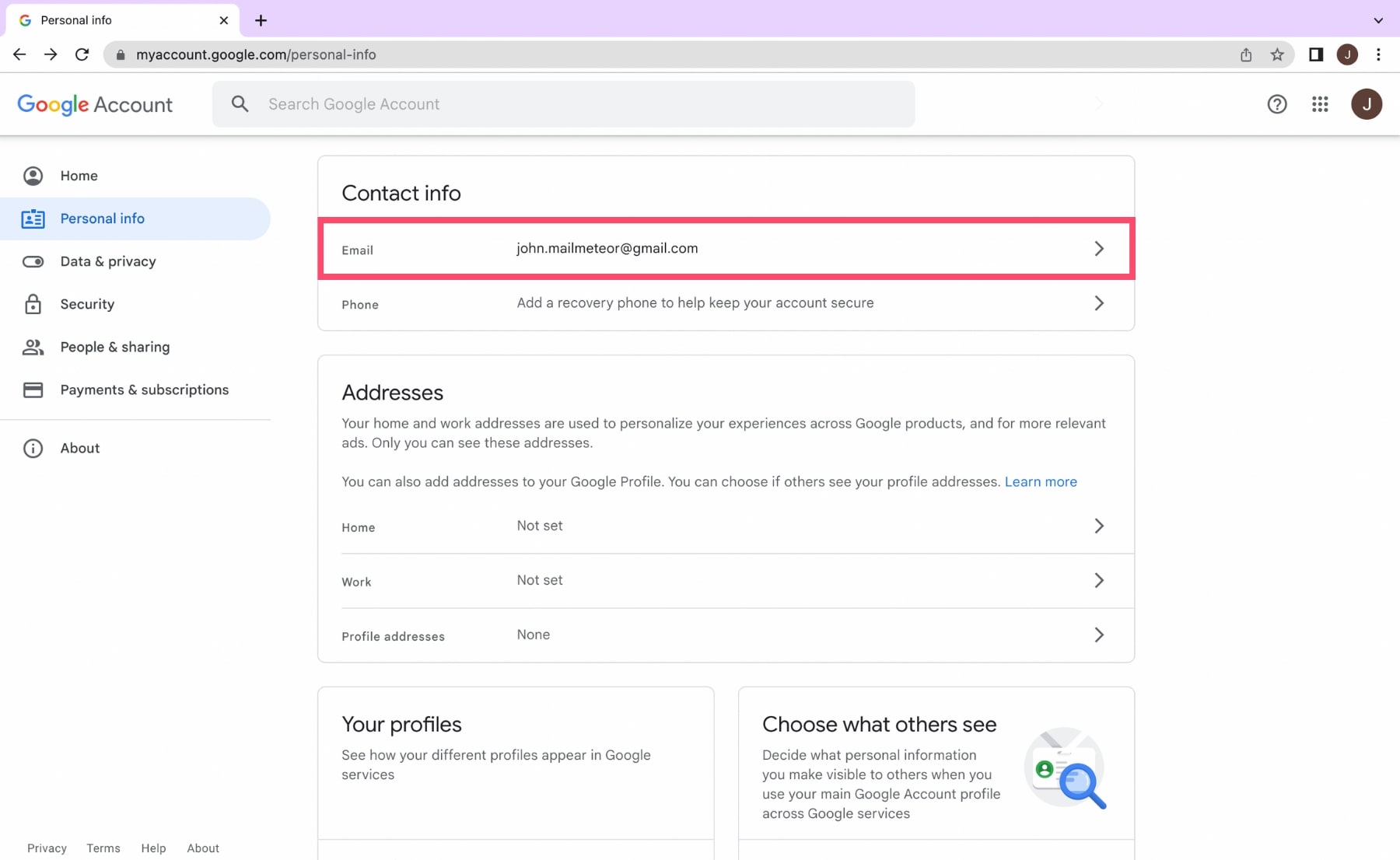The height and width of the screenshot is (860, 1400).
Task: Click the bookmark star icon
Action: 1276,54
